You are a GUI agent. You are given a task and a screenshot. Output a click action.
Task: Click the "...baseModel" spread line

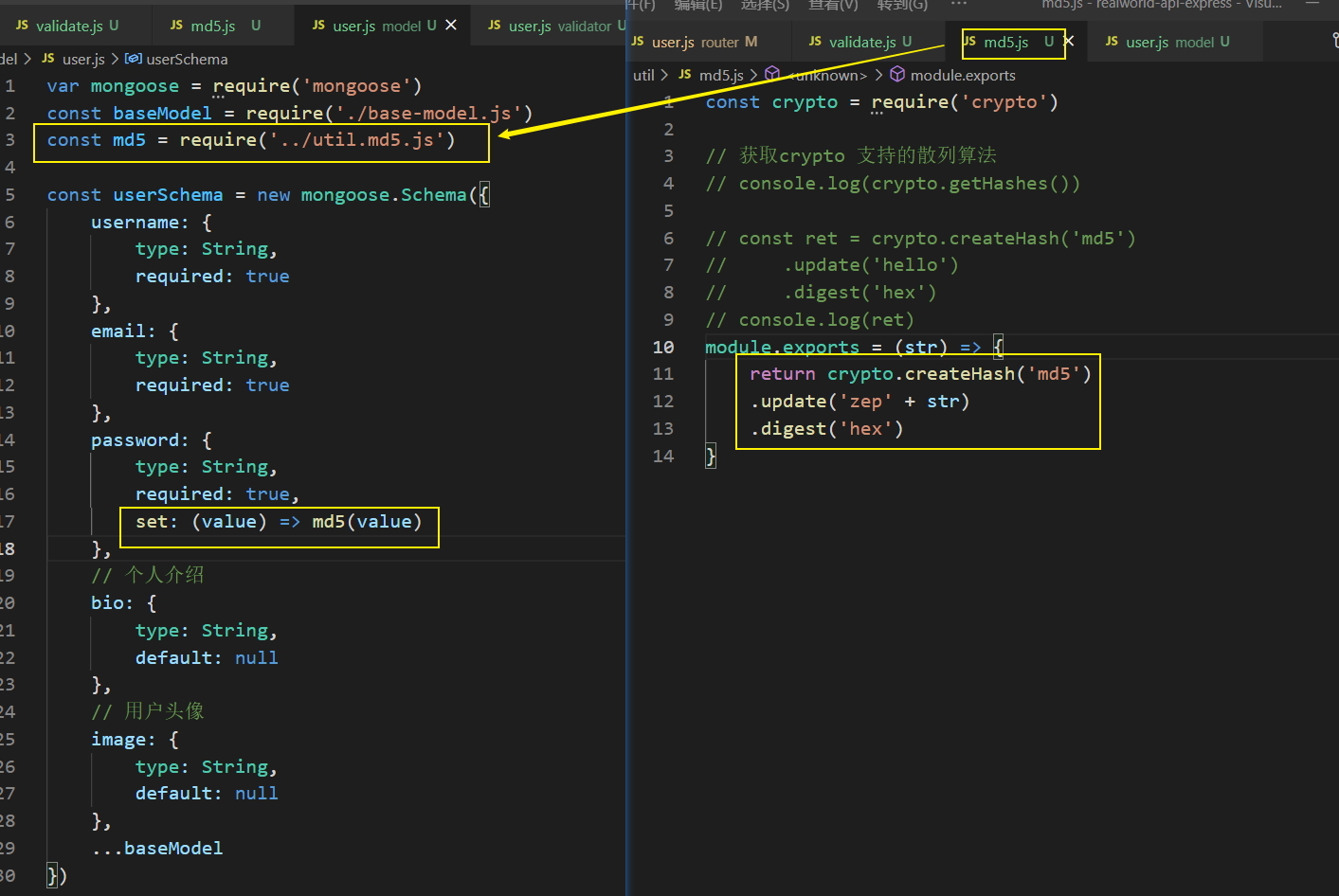157,849
